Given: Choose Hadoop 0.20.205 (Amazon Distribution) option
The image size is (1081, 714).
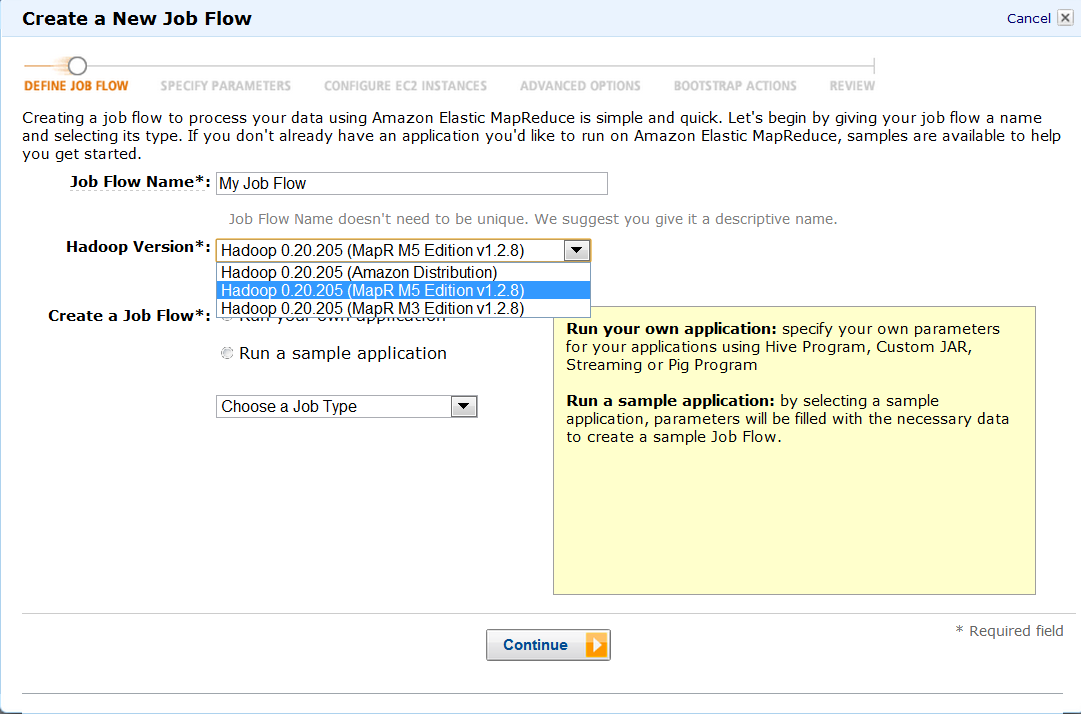Looking at the screenshot, I should point(403,272).
